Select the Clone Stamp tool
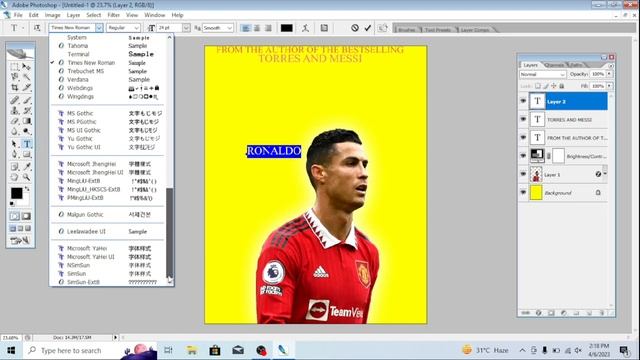The width and height of the screenshot is (640, 360). tap(14, 111)
